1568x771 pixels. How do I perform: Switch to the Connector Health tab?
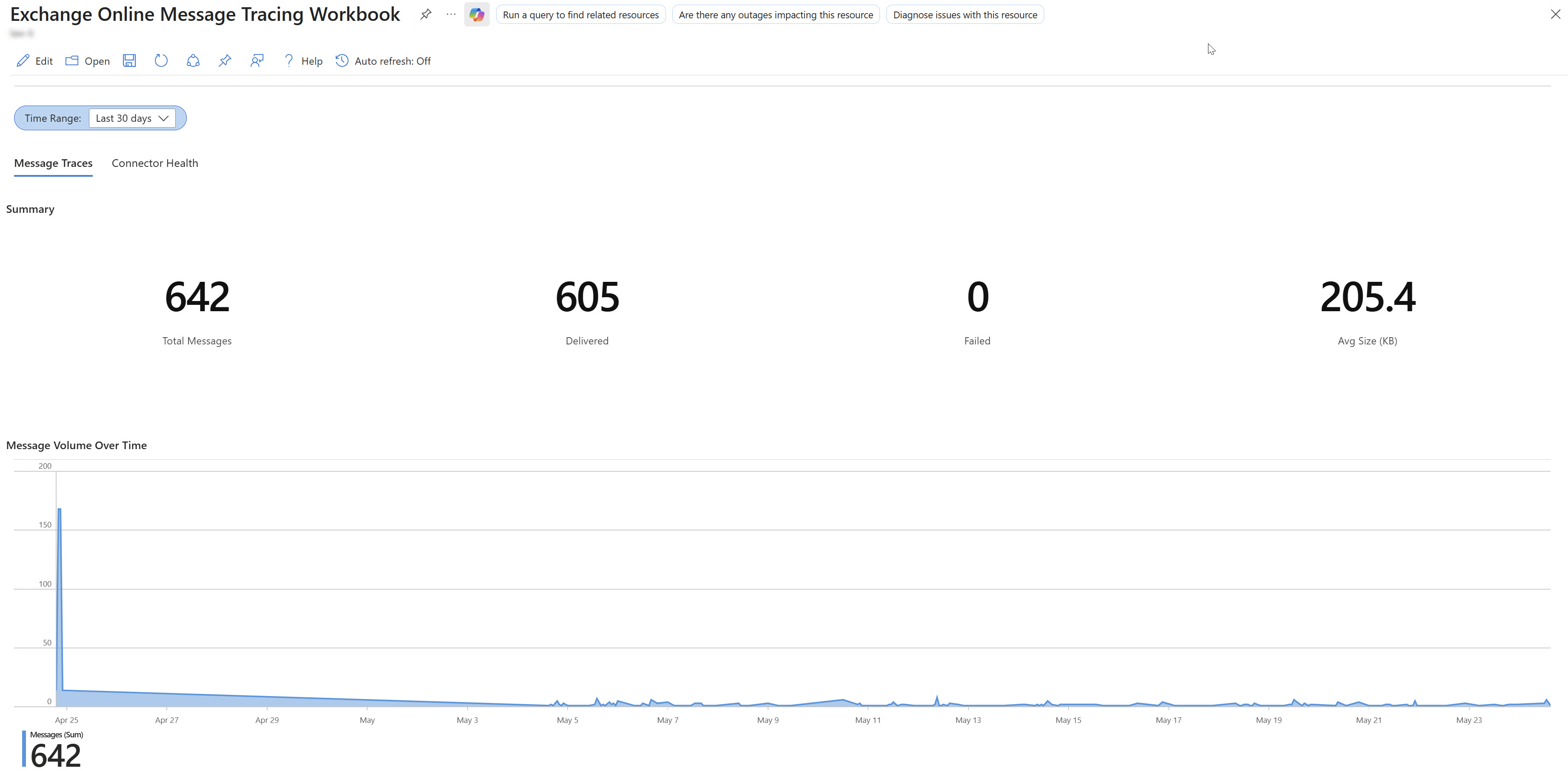coord(154,163)
